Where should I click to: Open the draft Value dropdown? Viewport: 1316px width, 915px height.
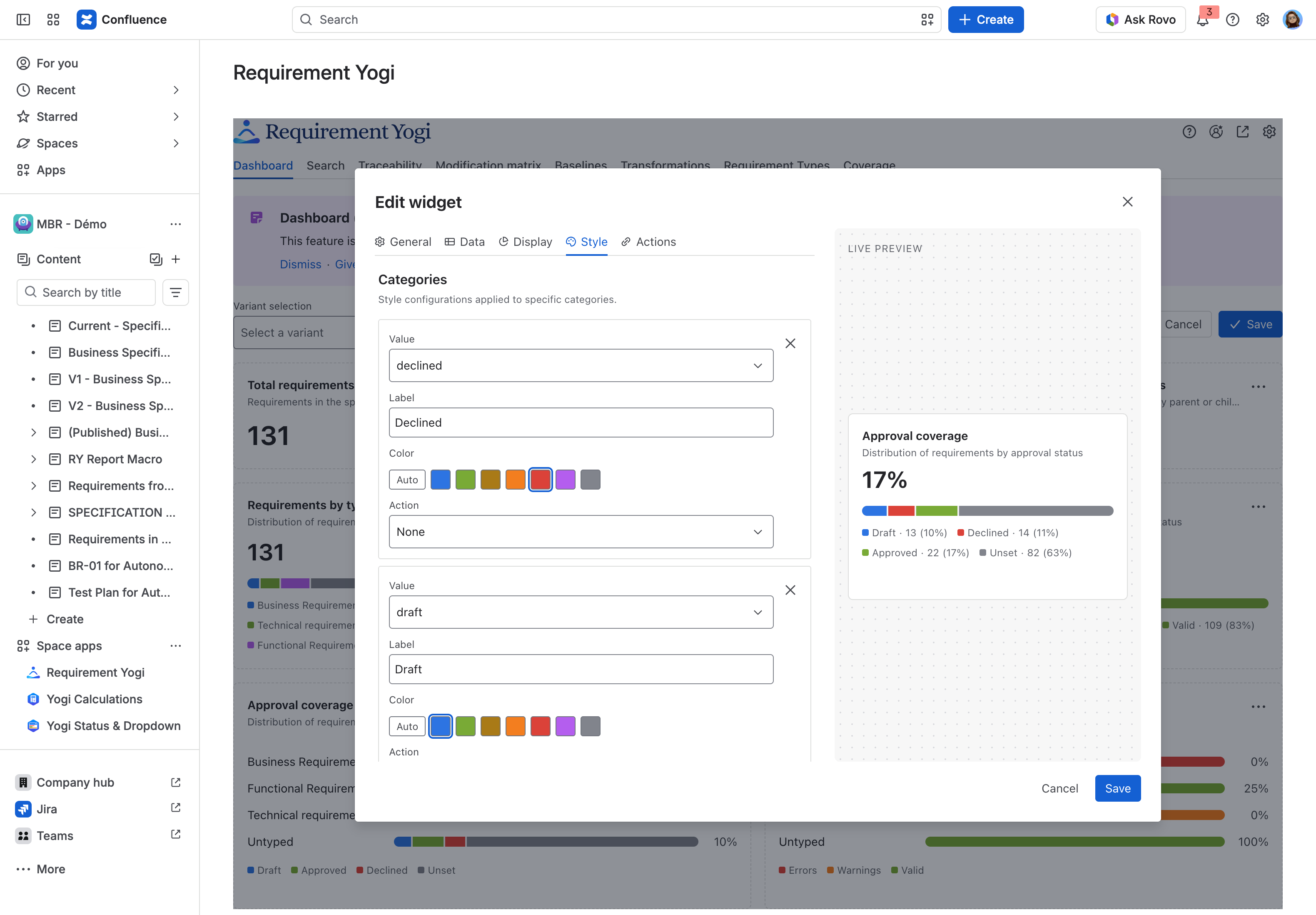(581, 612)
